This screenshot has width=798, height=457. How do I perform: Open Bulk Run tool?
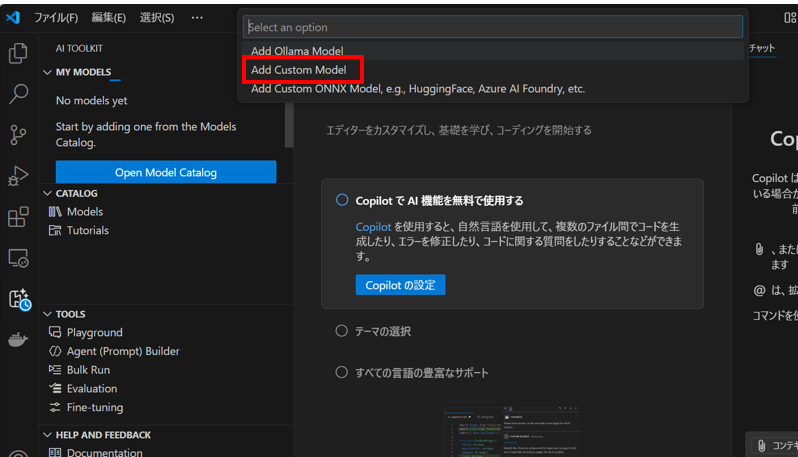88,370
